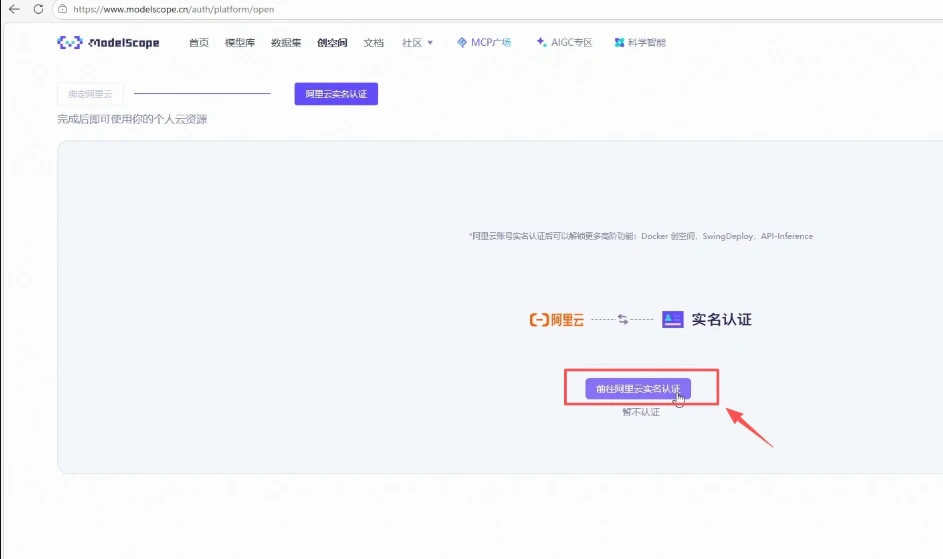
Task: Open the 创空间 nav item
Action: pos(332,43)
